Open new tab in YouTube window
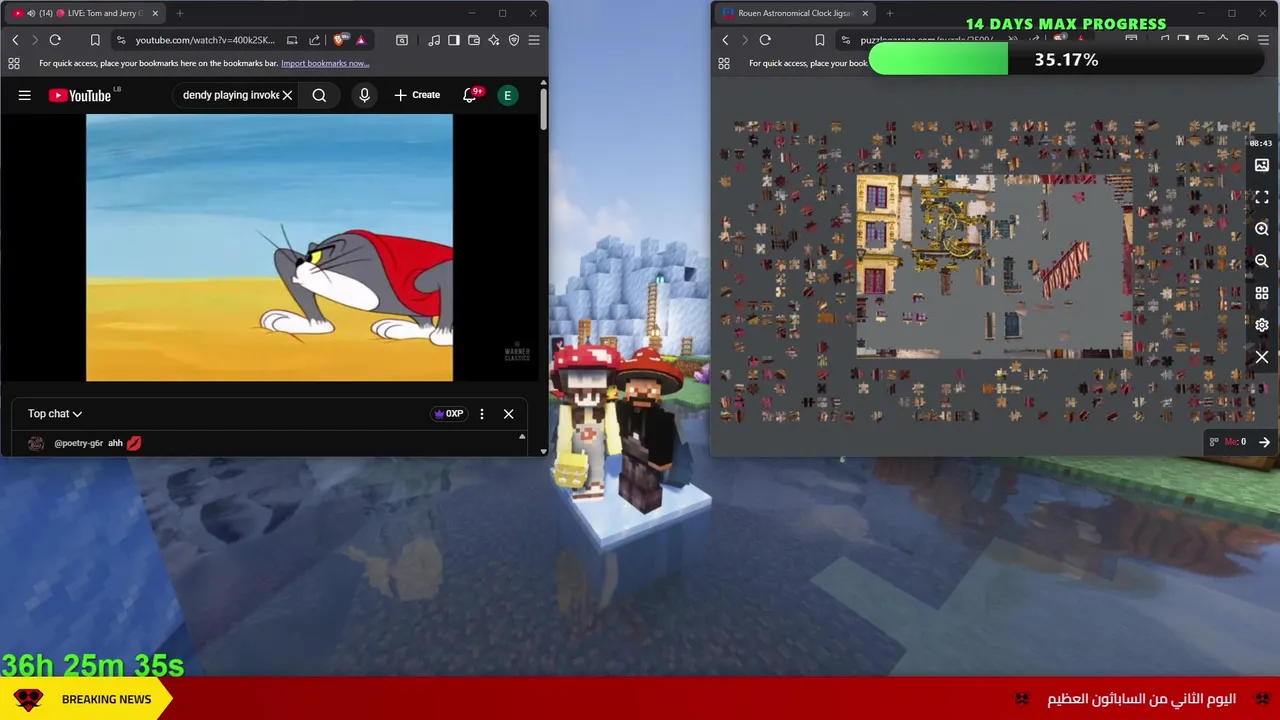Screen dimensions: 1280x720 (180, 13)
